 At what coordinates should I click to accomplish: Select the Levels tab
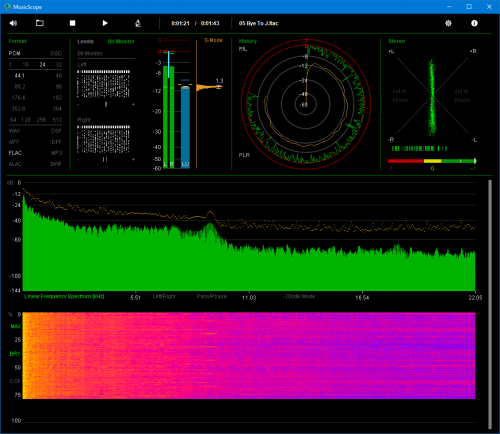85,41
